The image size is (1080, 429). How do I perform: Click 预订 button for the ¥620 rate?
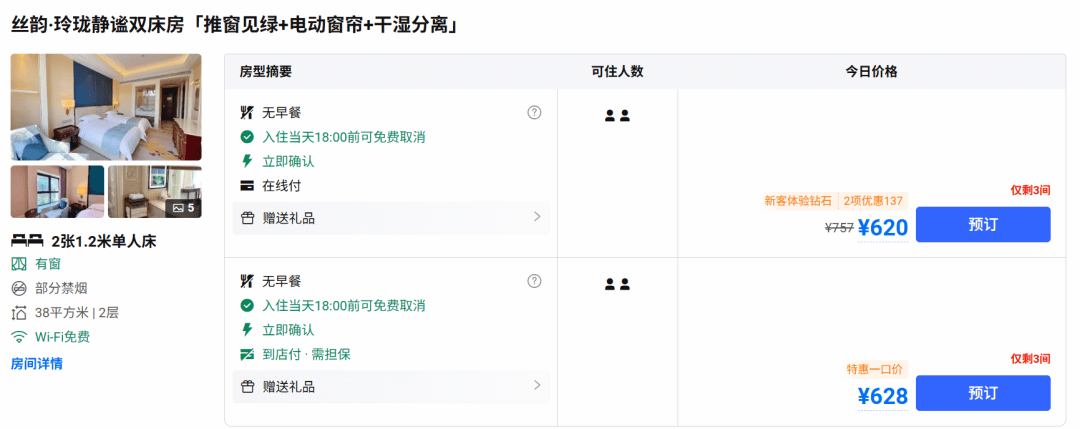coord(983,224)
